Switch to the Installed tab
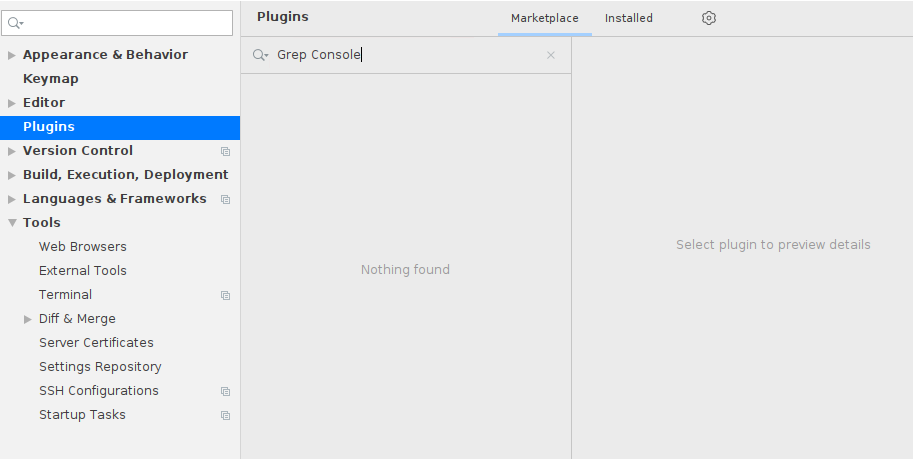 [628, 18]
